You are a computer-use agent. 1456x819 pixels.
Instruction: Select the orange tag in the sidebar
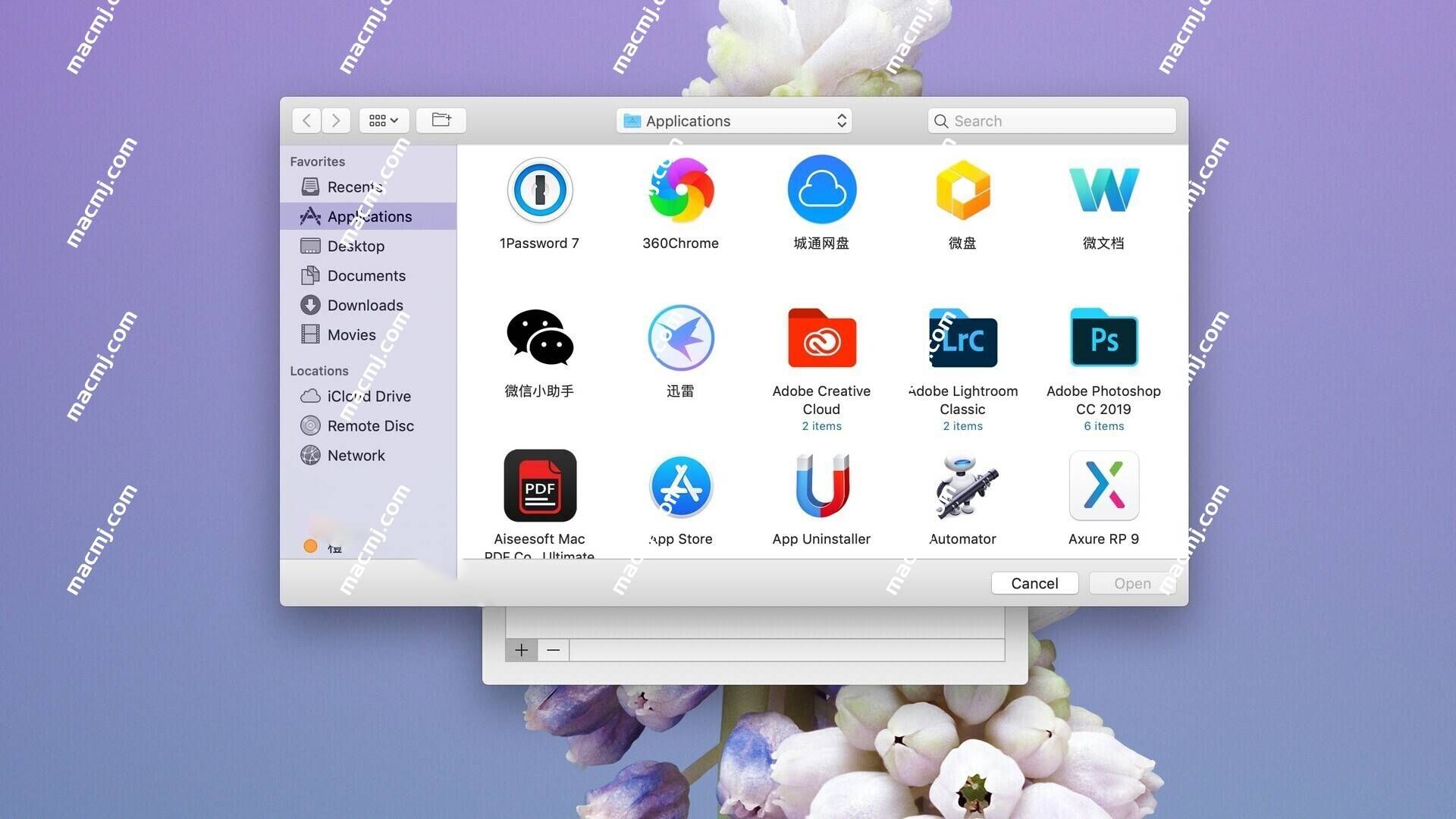310,546
